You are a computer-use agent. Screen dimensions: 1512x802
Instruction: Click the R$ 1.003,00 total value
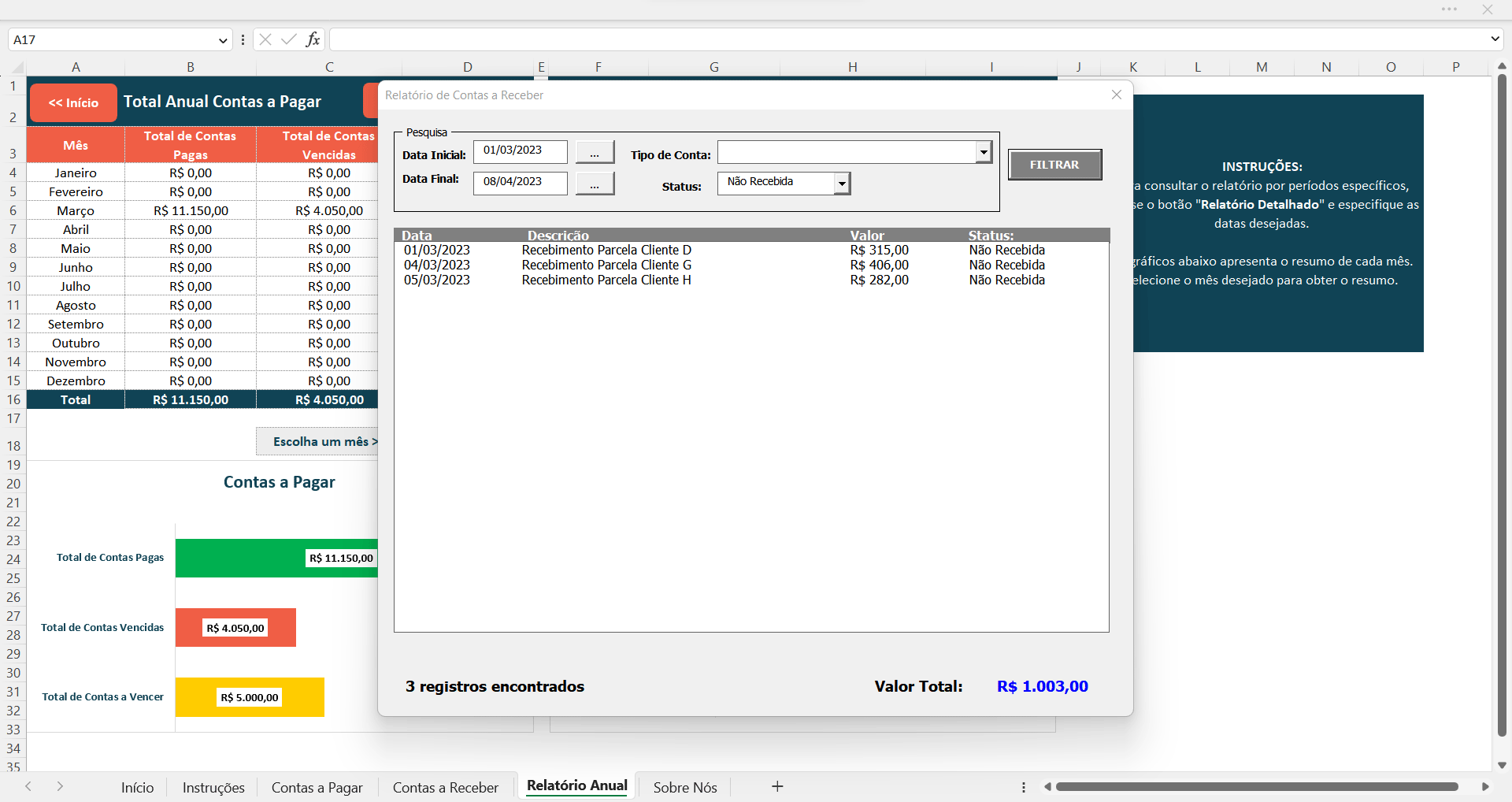click(1042, 686)
